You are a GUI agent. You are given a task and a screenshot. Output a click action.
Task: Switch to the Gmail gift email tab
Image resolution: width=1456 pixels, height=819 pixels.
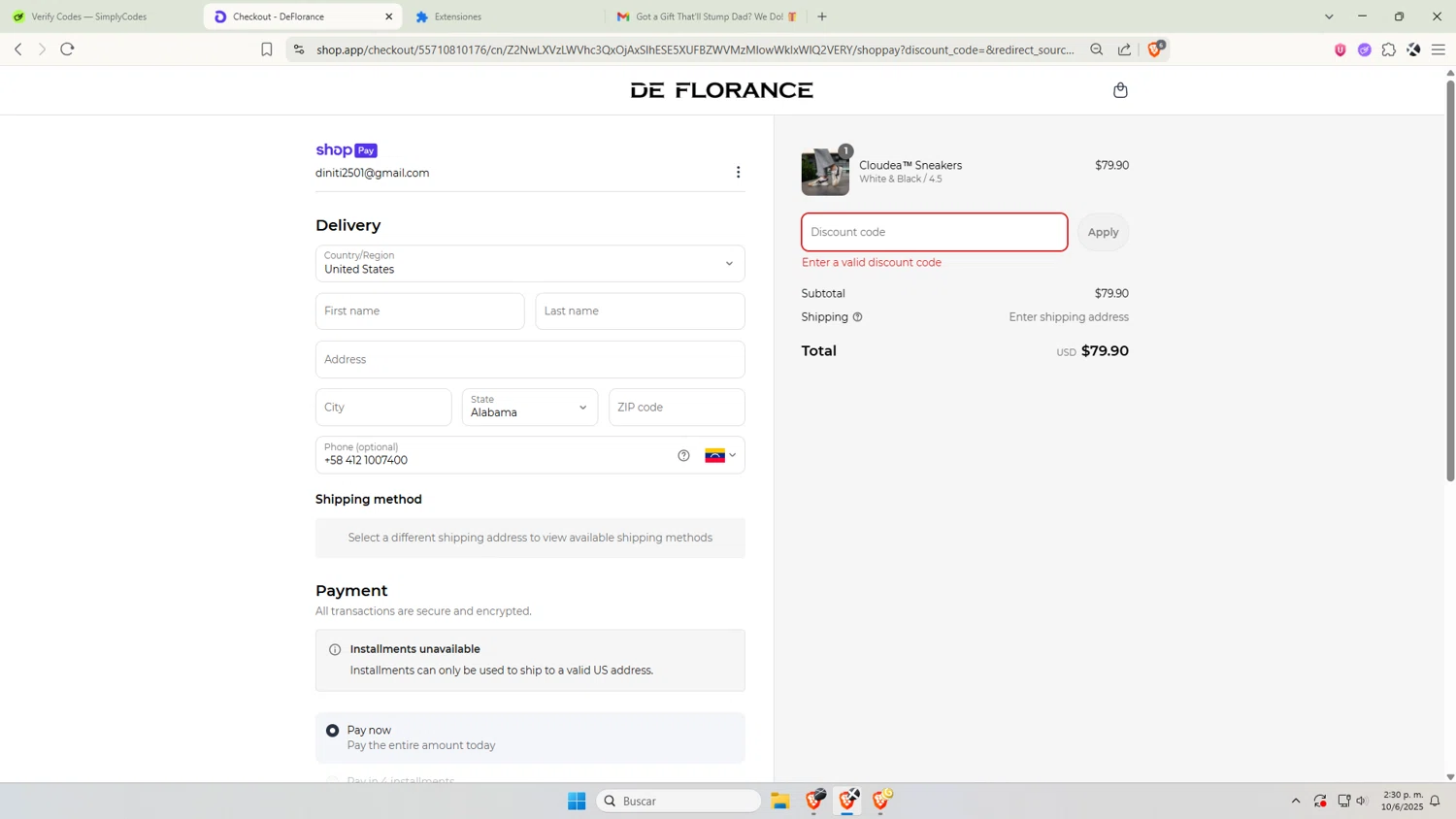tap(706, 16)
